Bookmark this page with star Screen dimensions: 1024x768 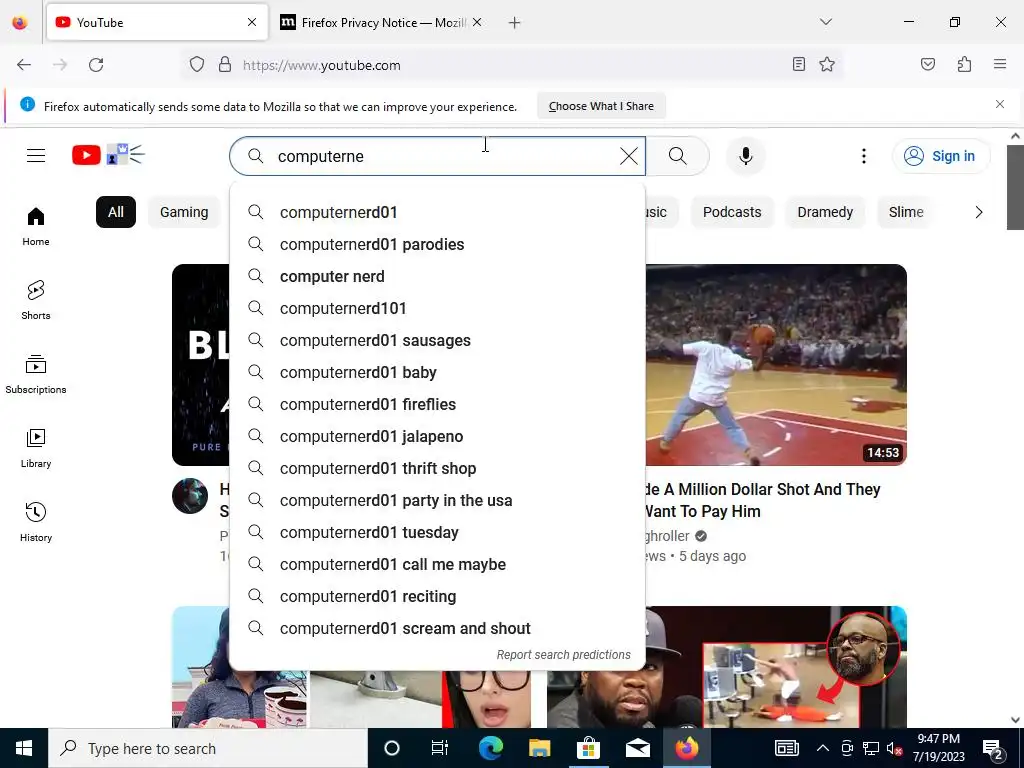point(827,64)
